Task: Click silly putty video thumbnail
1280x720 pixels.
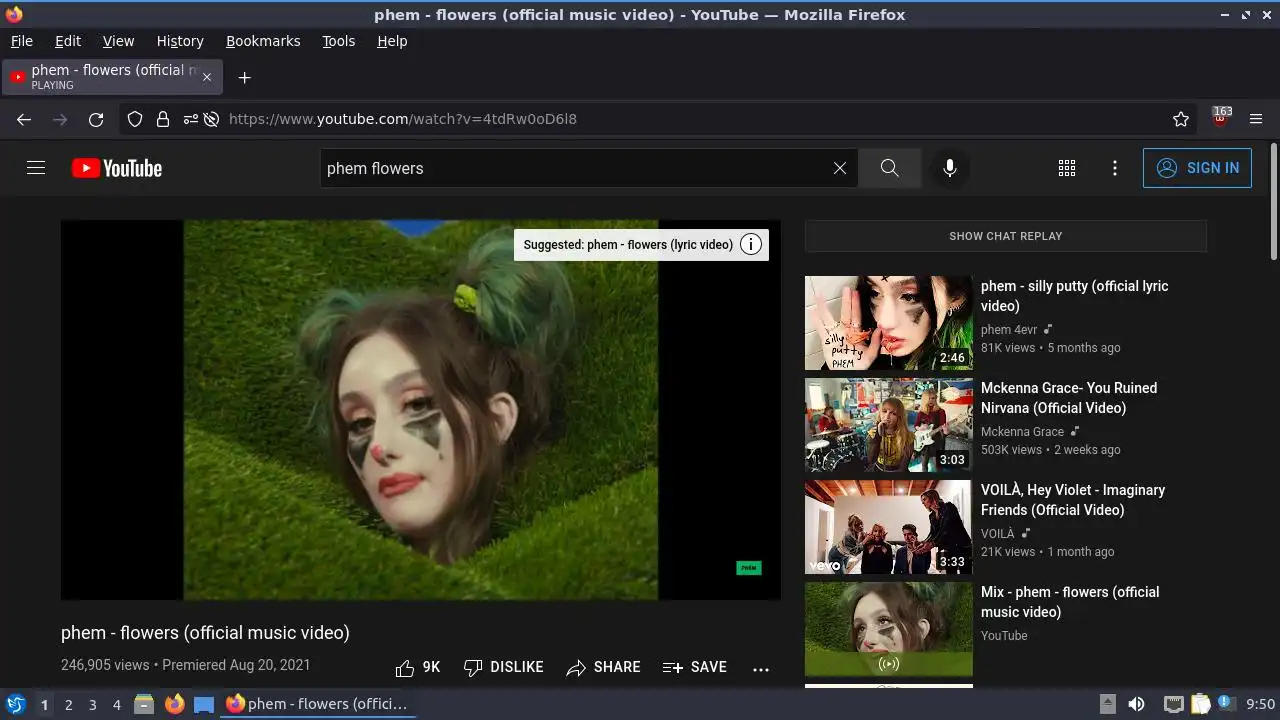Action: (x=888, y=323)
